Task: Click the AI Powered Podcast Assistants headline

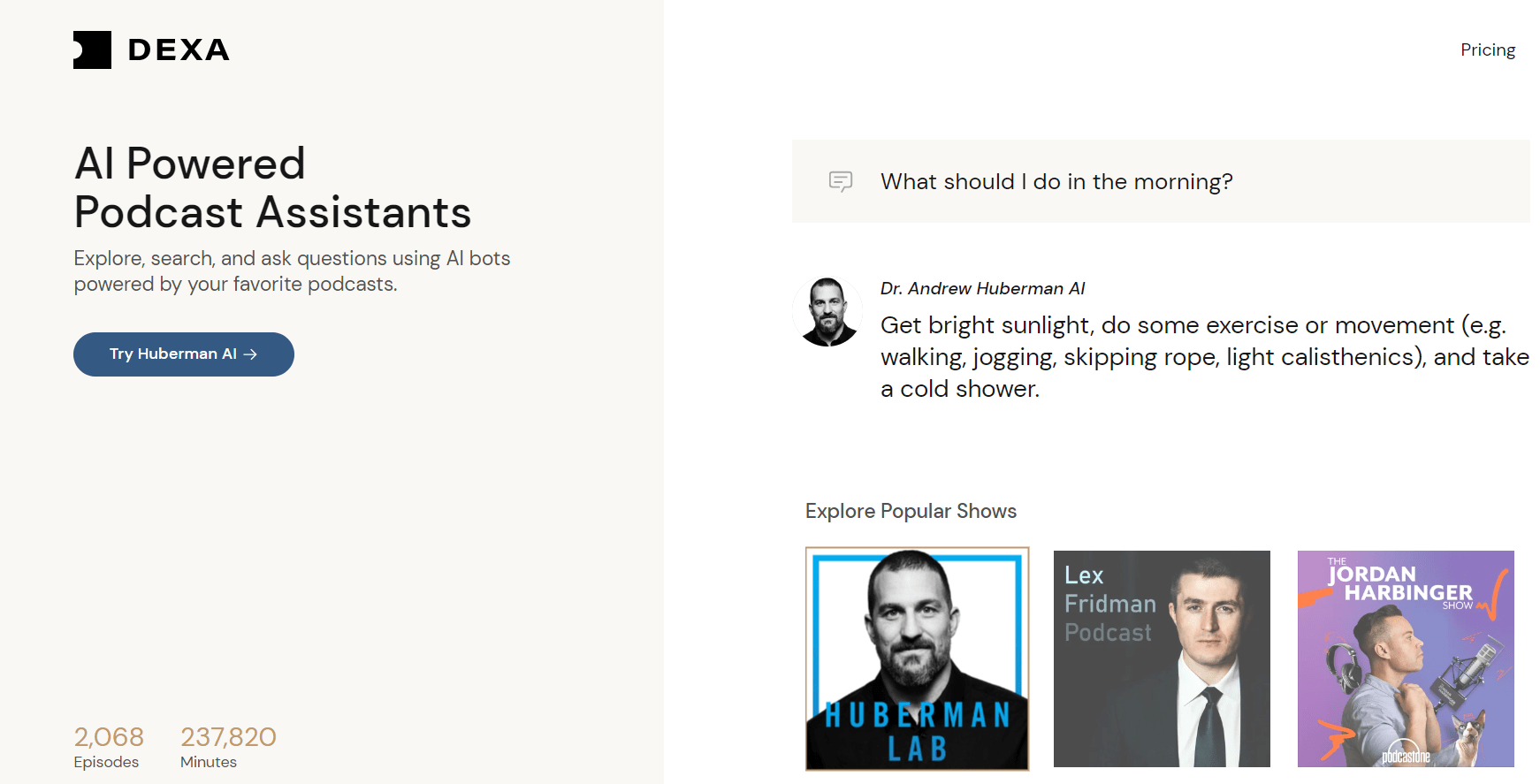Action: [x=272, y=188]
